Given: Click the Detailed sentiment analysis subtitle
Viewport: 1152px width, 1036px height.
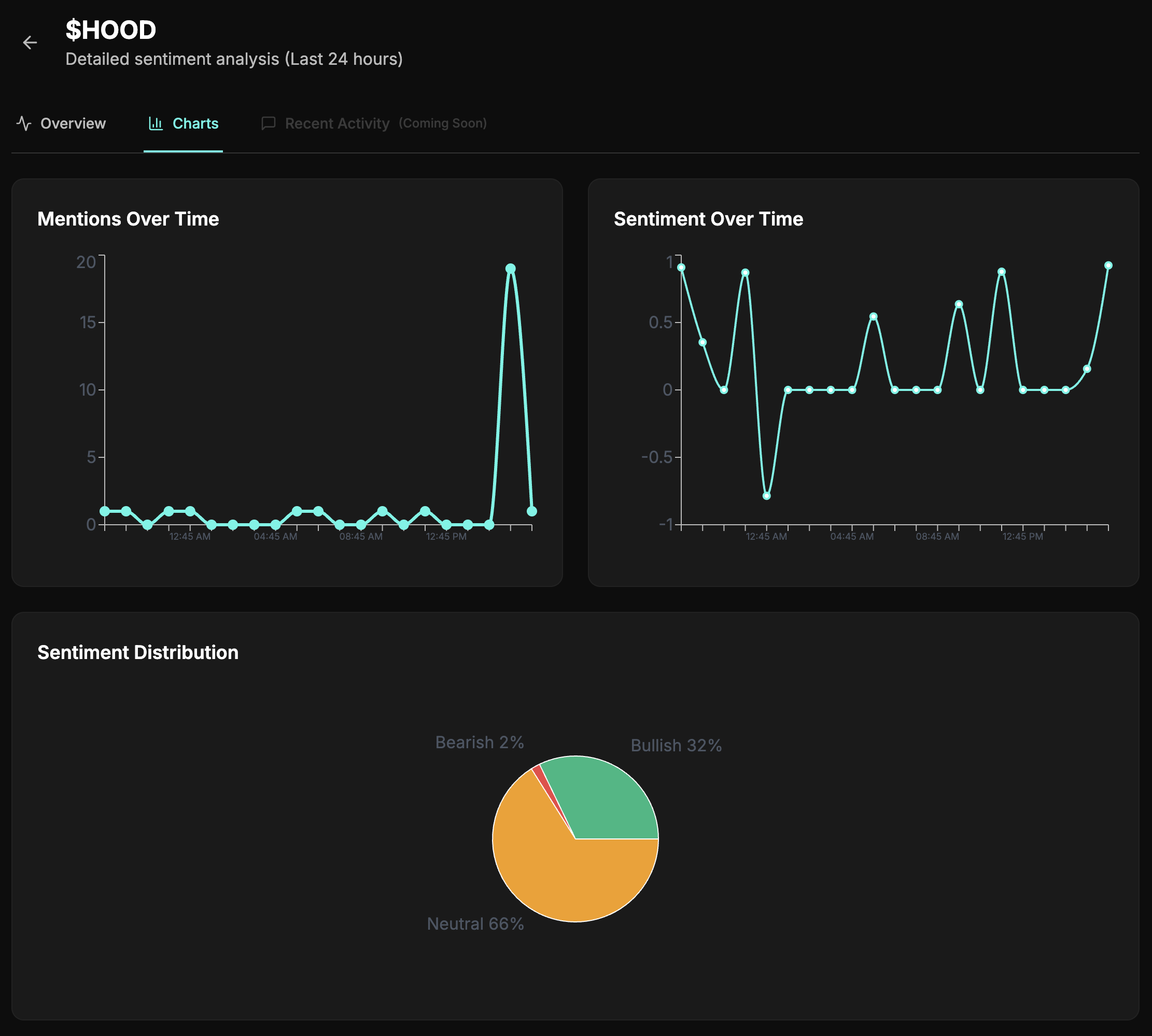Looking at the screenshot, I should (x=234, y=59).
